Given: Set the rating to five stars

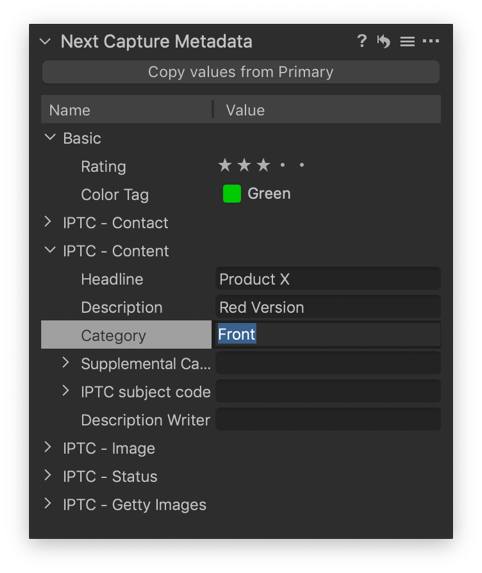Looking at the screenshot, I should pyautogui.click(x=301, y=165).
